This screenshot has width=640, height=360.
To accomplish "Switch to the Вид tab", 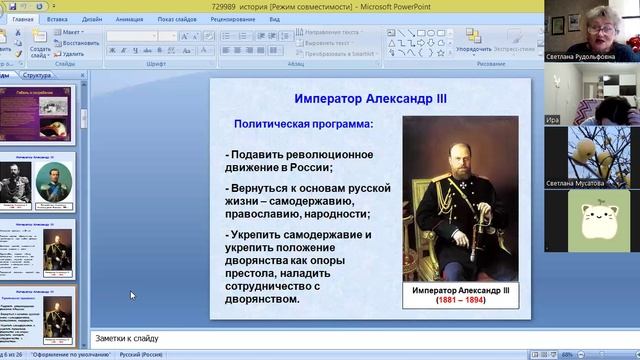I will pyautogui.click(x=275, y=19).
